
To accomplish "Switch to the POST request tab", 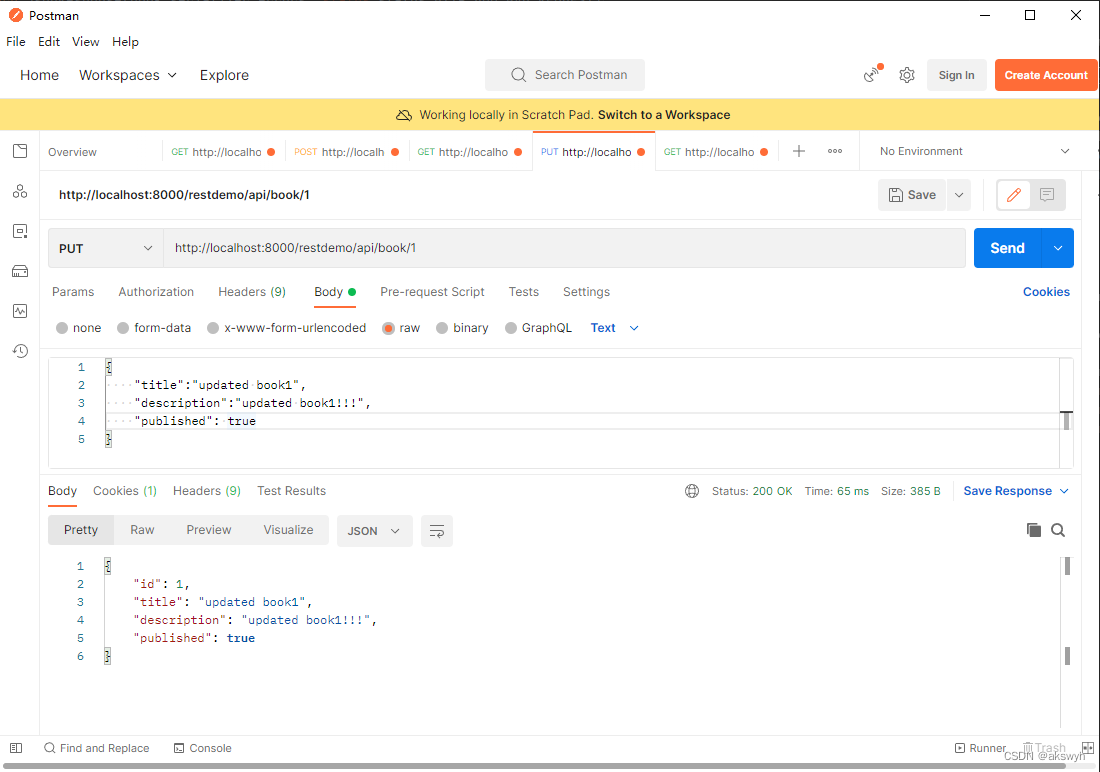I will [347, 152].
